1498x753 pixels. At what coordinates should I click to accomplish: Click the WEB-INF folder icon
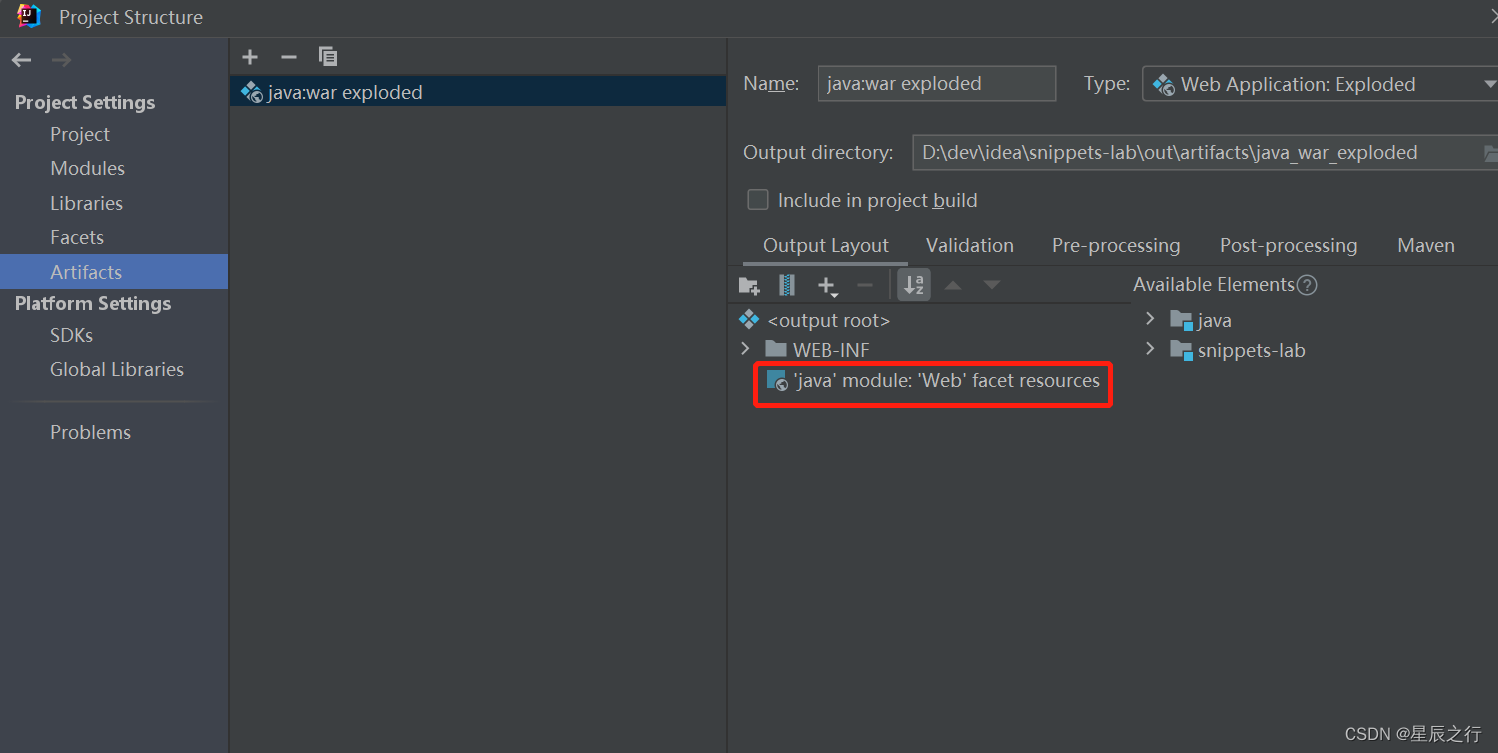coord(776,349)
